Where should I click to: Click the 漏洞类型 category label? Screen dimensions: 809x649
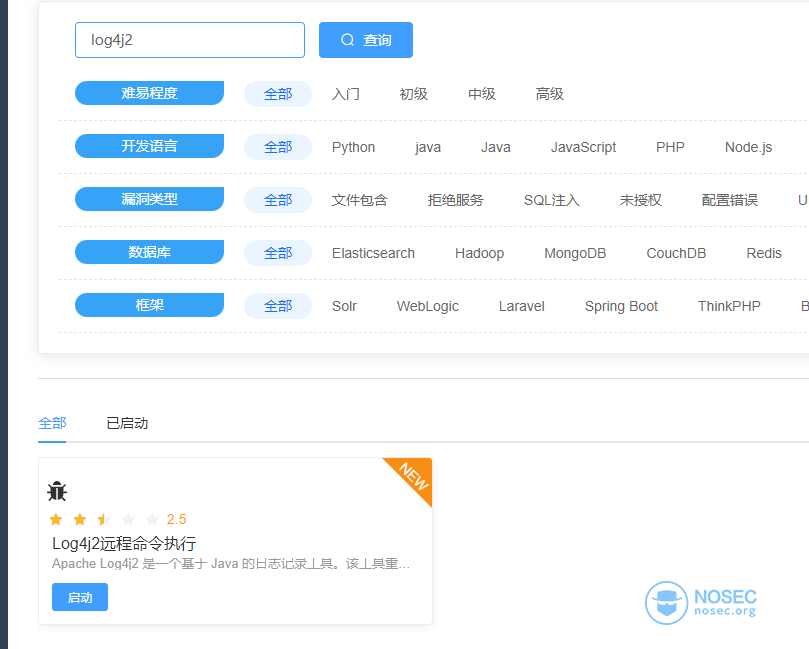point(150,199)
